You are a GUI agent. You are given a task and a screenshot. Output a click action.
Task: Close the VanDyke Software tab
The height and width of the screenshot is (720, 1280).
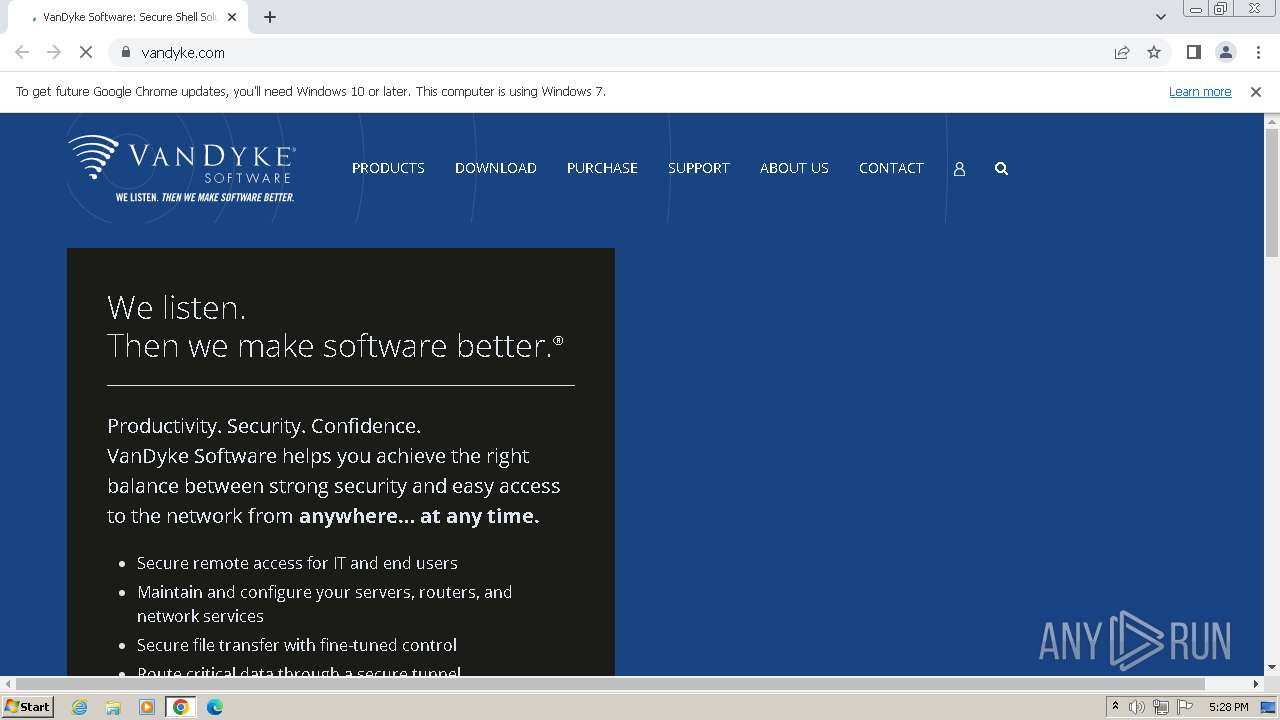point(233,17)
